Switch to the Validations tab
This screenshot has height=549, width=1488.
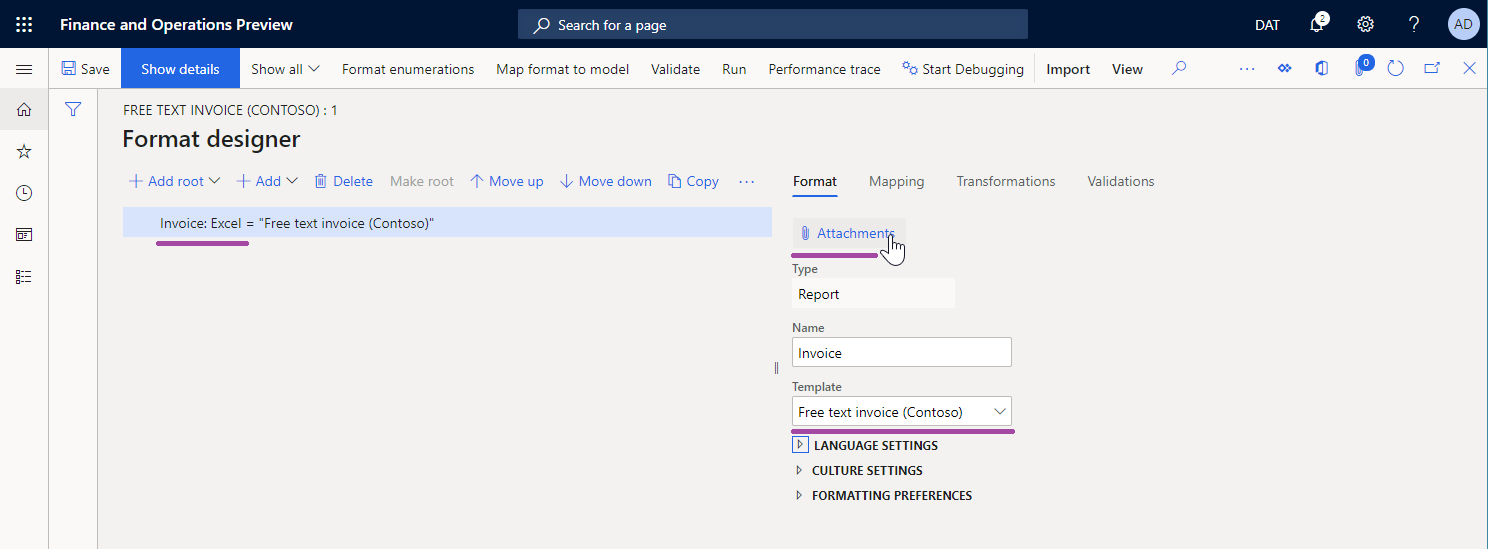coord(1121,181)
